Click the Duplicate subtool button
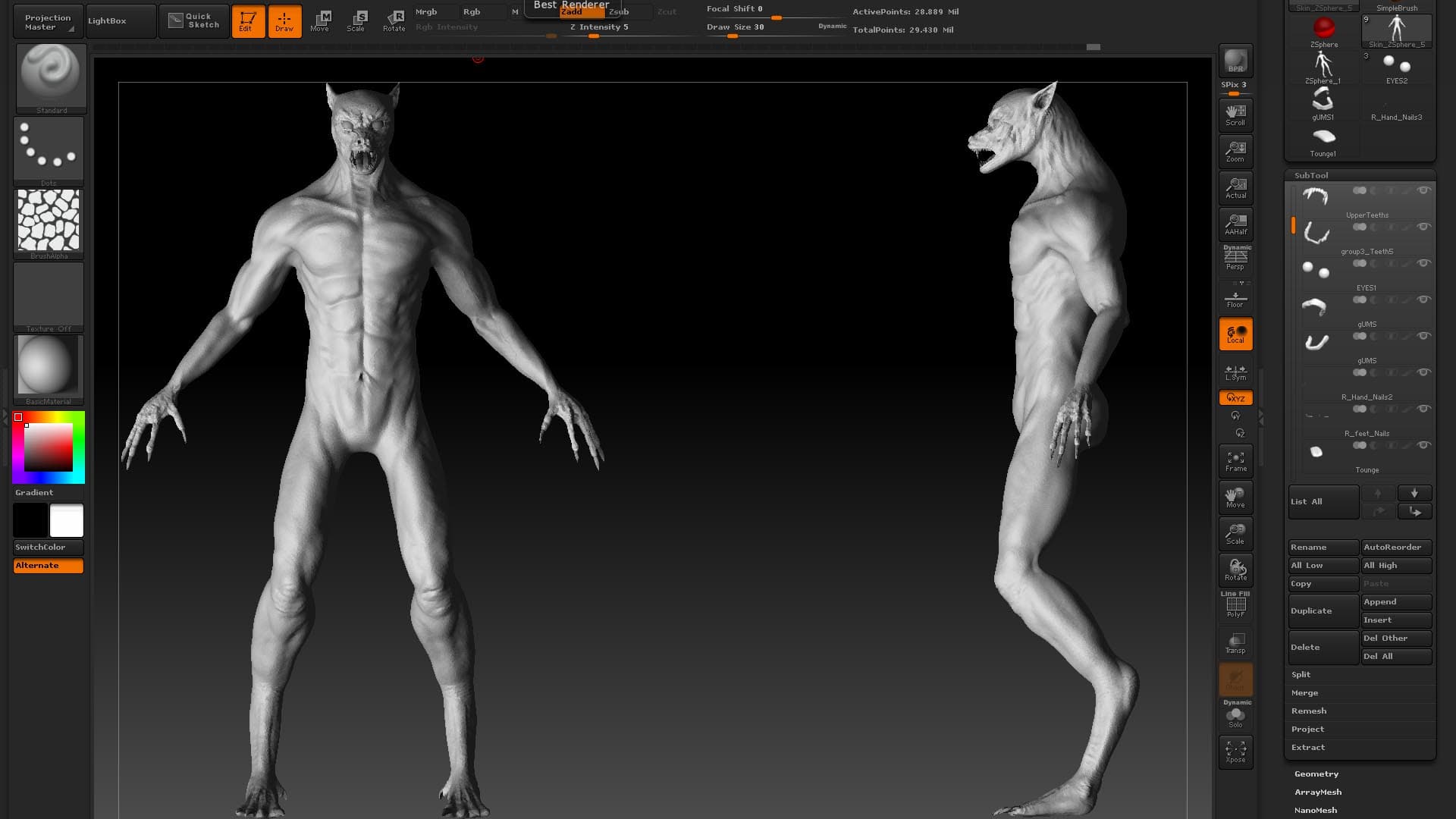The height and width of the screenshot is (819, 1456). click(1323, 611)
